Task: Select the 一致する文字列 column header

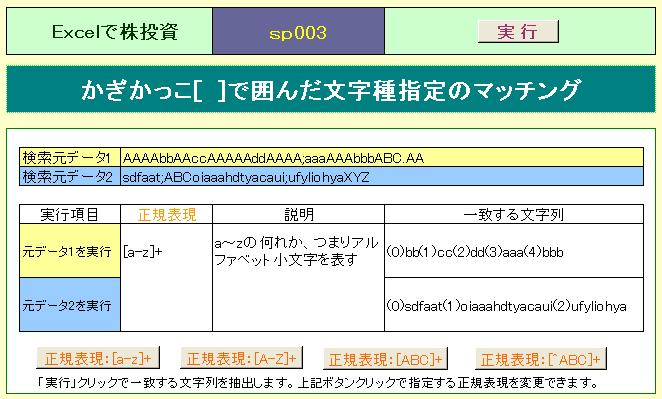Action: [514, 214]
